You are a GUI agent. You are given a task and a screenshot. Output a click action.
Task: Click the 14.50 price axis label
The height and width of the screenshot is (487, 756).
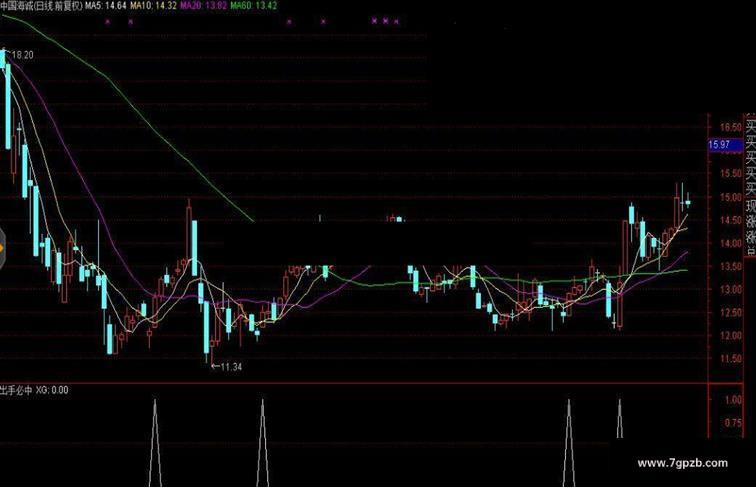click(730, 220)
